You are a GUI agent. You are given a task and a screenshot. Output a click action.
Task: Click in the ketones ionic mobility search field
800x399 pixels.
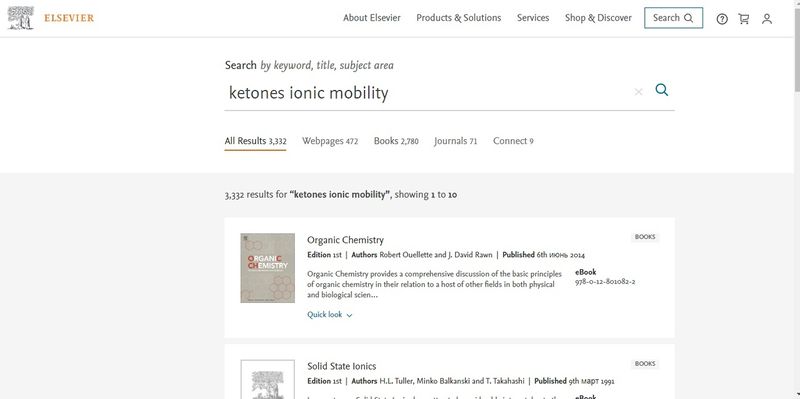[x=429, y=93]
